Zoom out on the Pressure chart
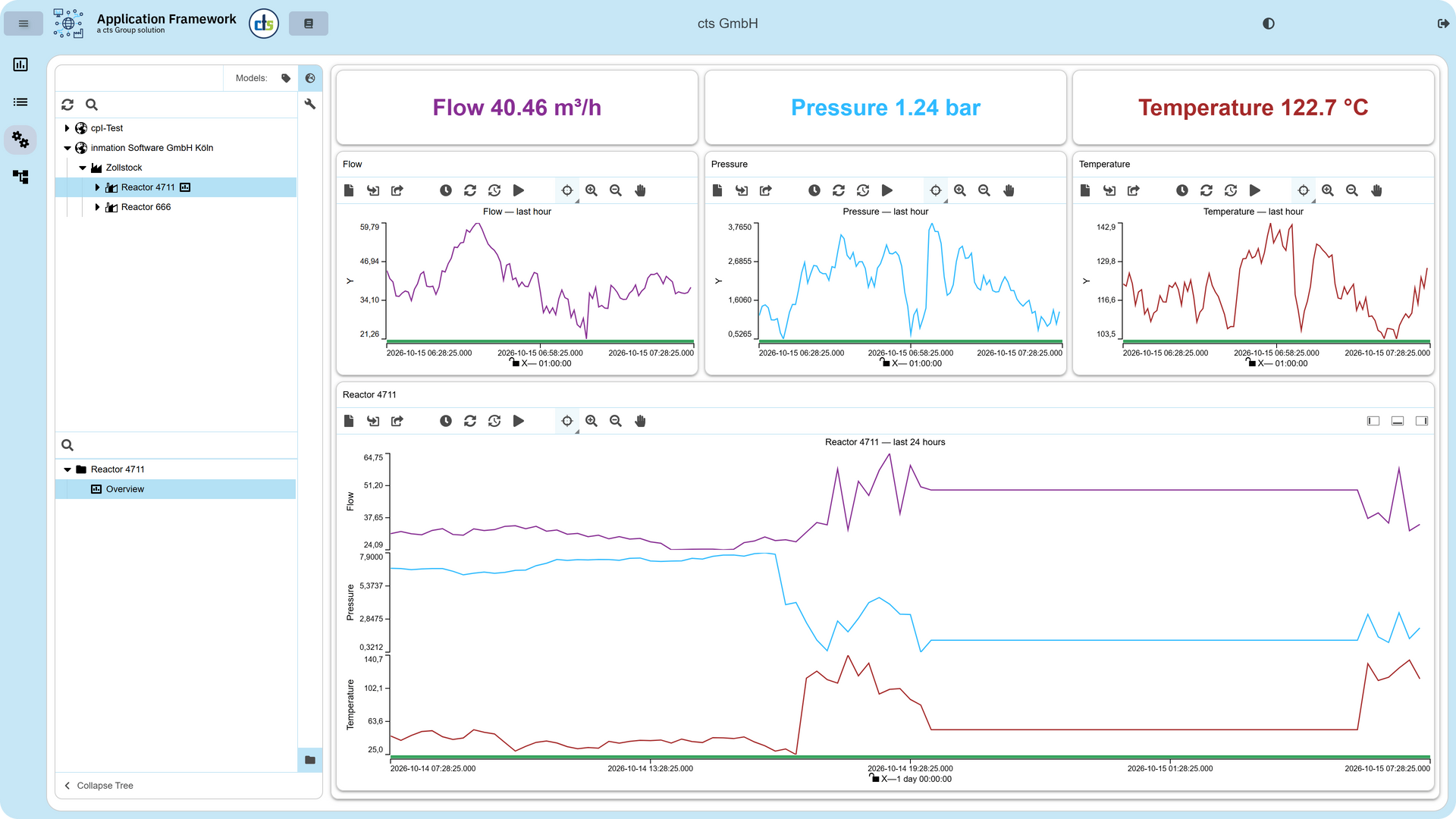 tap(984, 190)
